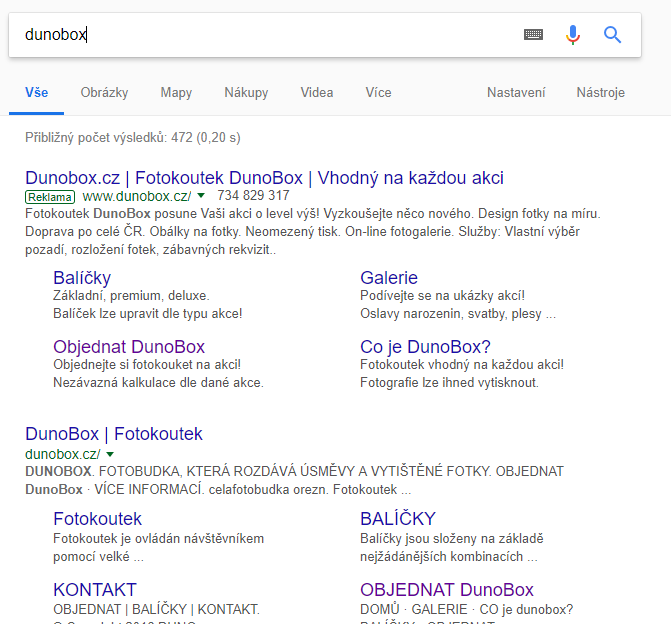Image resolution: width=671 pixels, height=624 pixels.
Task: Expand dropdown arrow next to www.dunobox.cz/ ad URL
Action: 201,196
